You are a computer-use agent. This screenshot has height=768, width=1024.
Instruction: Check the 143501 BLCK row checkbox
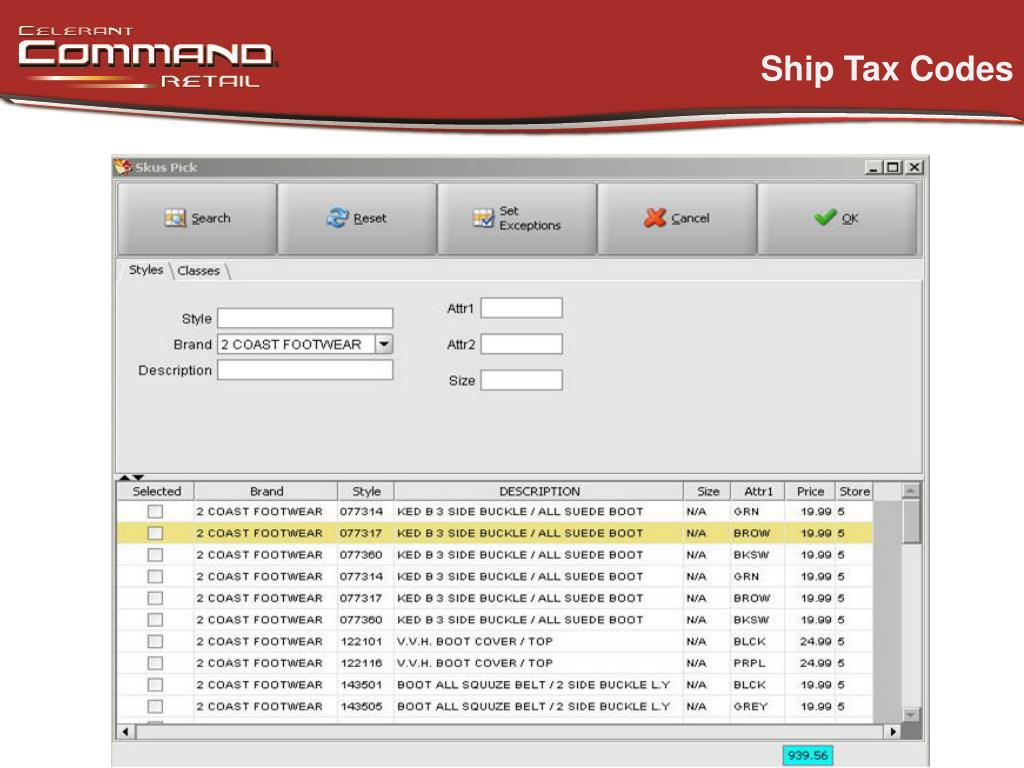click(x=155, y=684)
